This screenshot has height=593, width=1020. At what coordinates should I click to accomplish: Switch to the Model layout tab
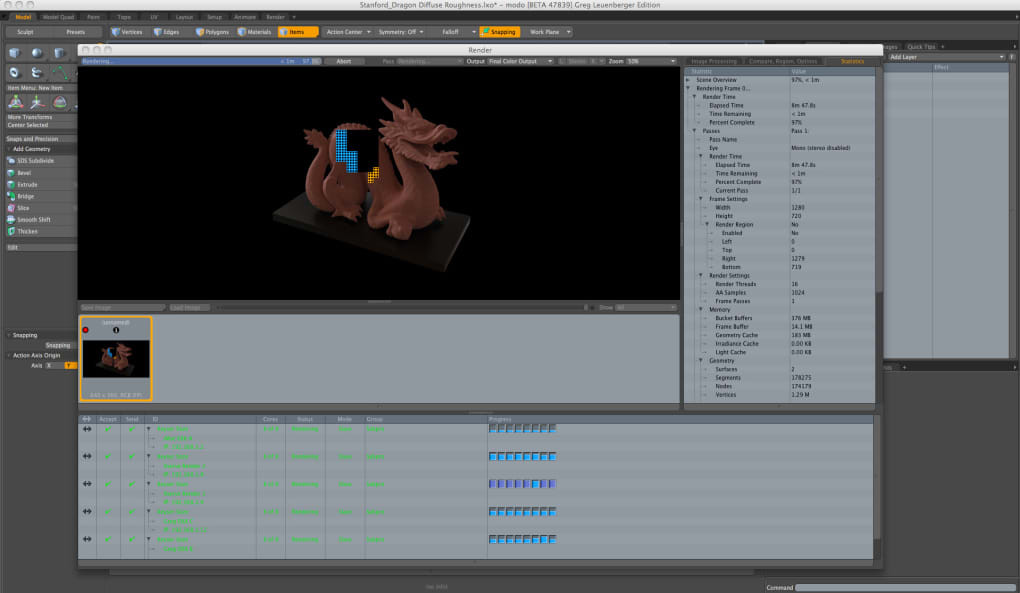click(23, 17)
